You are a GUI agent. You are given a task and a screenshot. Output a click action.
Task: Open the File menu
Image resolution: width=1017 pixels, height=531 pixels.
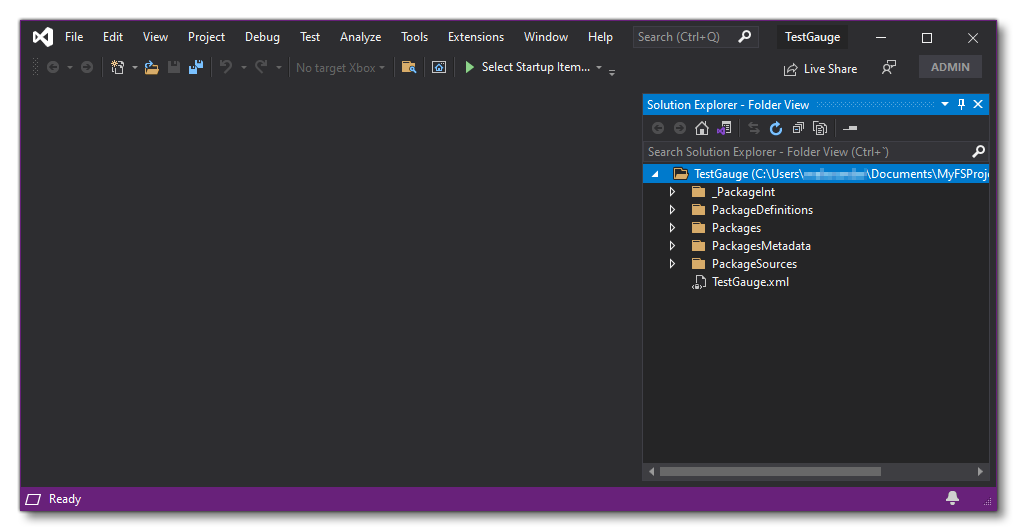pyautogui.click(x=74, y=37)
